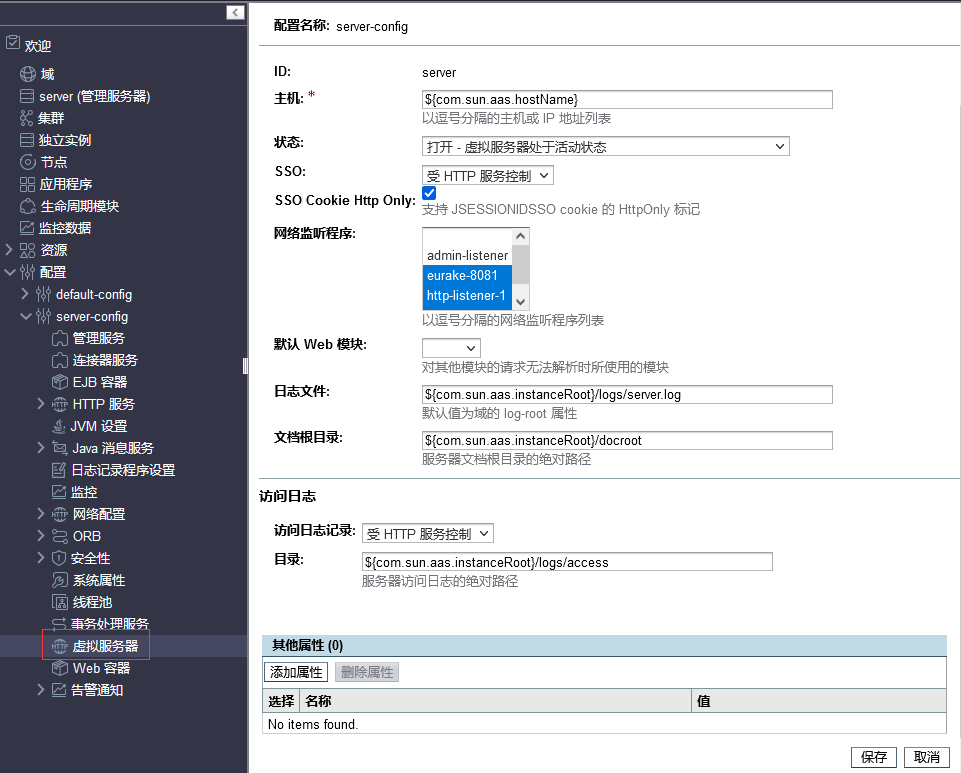This screenshot has width=961, height=773.
Task: Click the EJB 容器 cube icon
Action: pyautogui.click(x=59, y=383)
